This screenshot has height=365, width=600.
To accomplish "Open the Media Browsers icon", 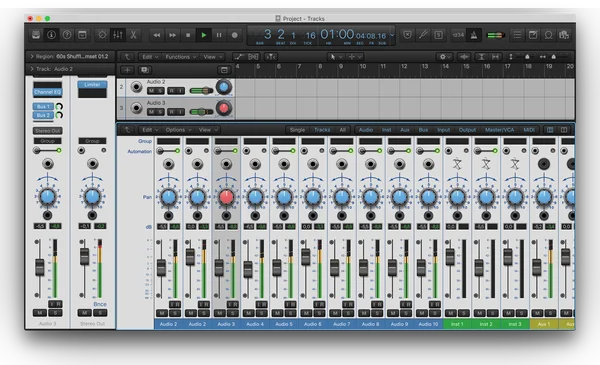I will (564, 35).
